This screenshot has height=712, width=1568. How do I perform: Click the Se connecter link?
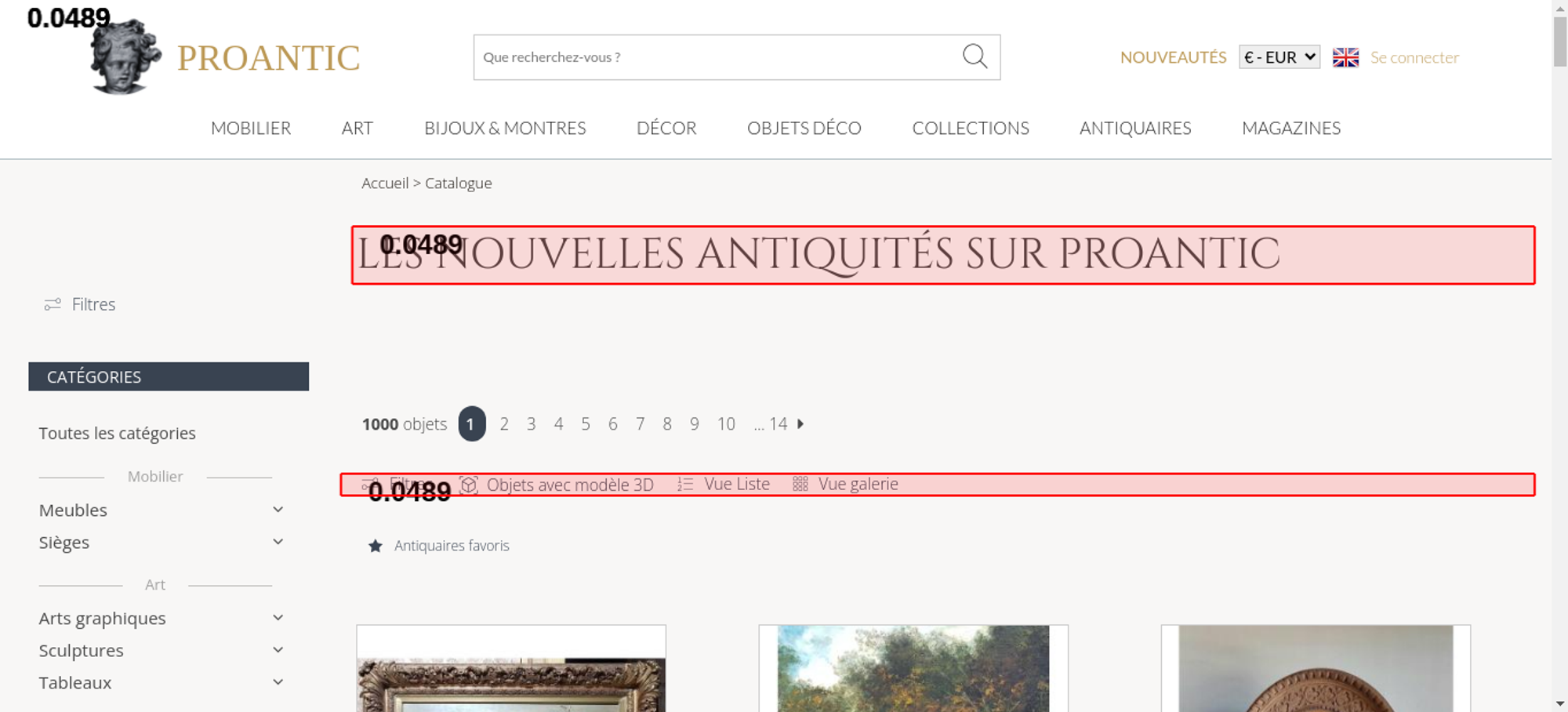pos(1414,57)
